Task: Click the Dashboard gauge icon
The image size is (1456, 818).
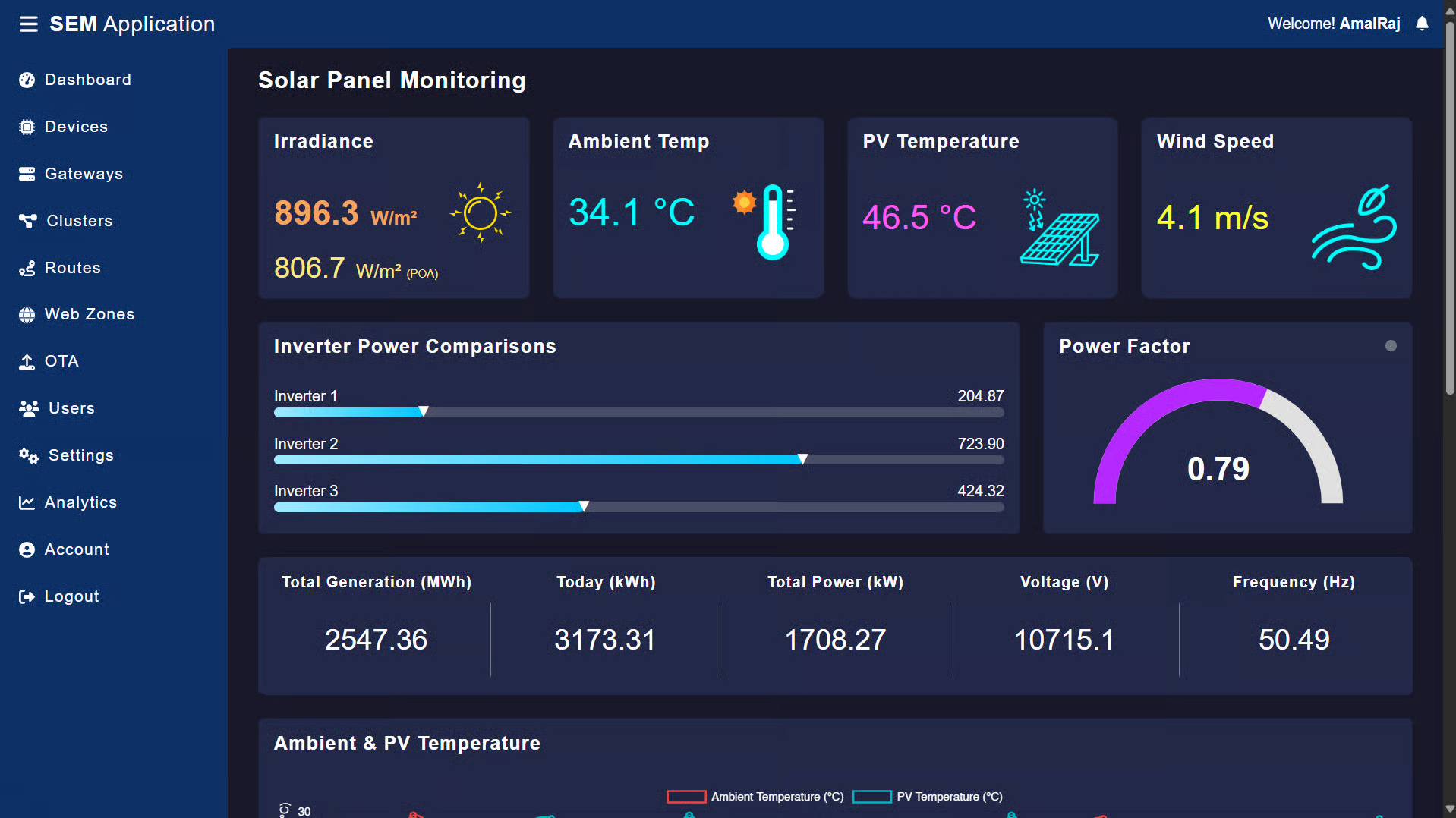Action: pos(27,80)
